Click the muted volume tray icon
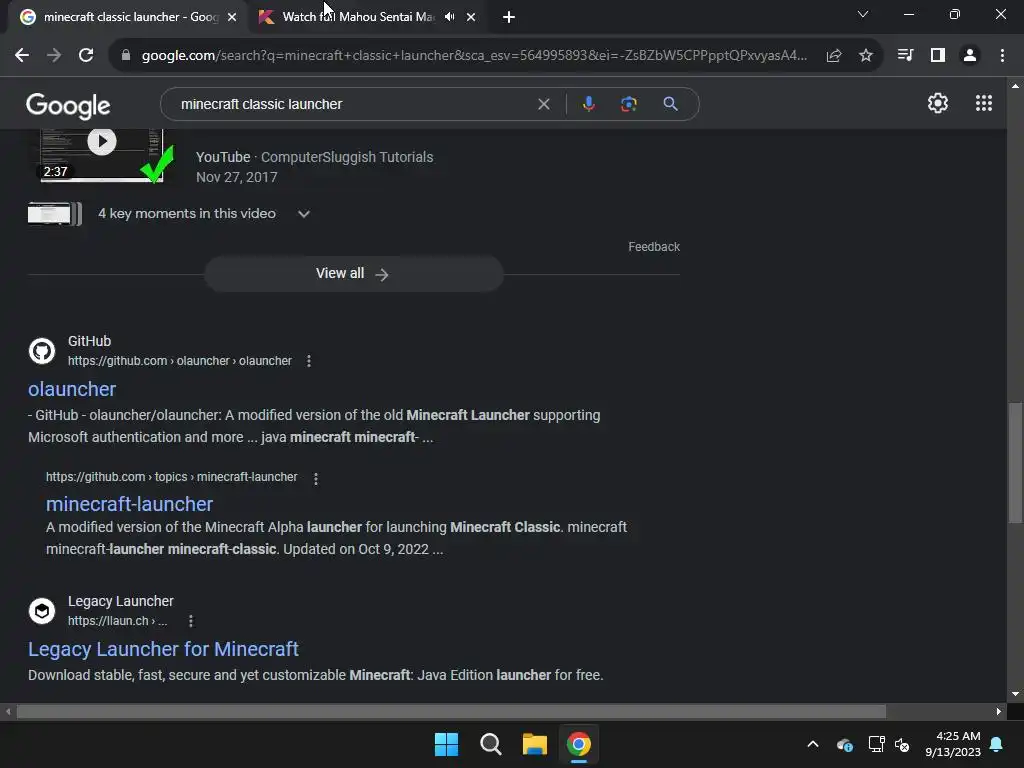Viewport: 1024px width, 768px height. pos(903,744)
